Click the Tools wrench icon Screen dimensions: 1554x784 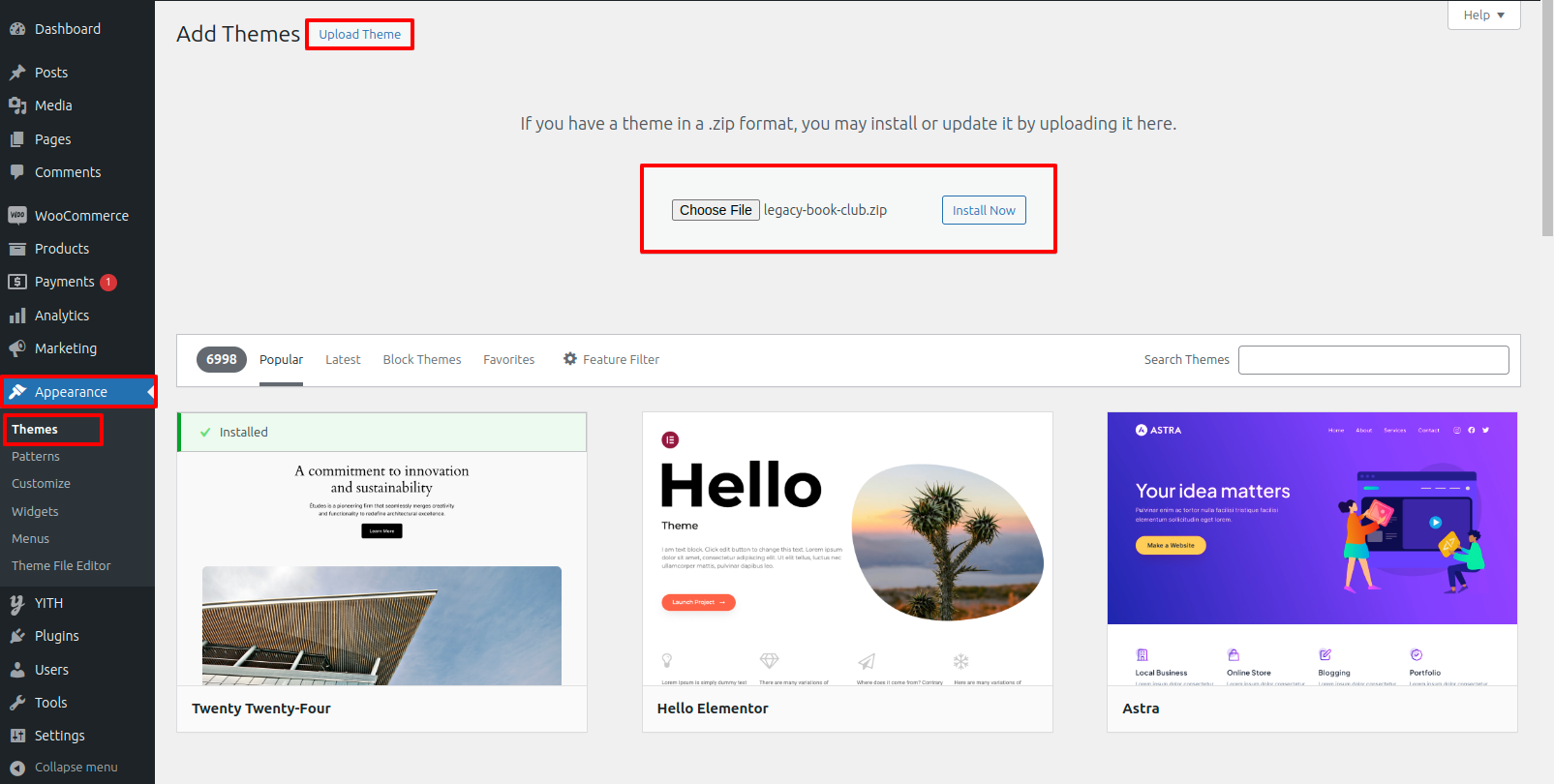coord(17,703)
